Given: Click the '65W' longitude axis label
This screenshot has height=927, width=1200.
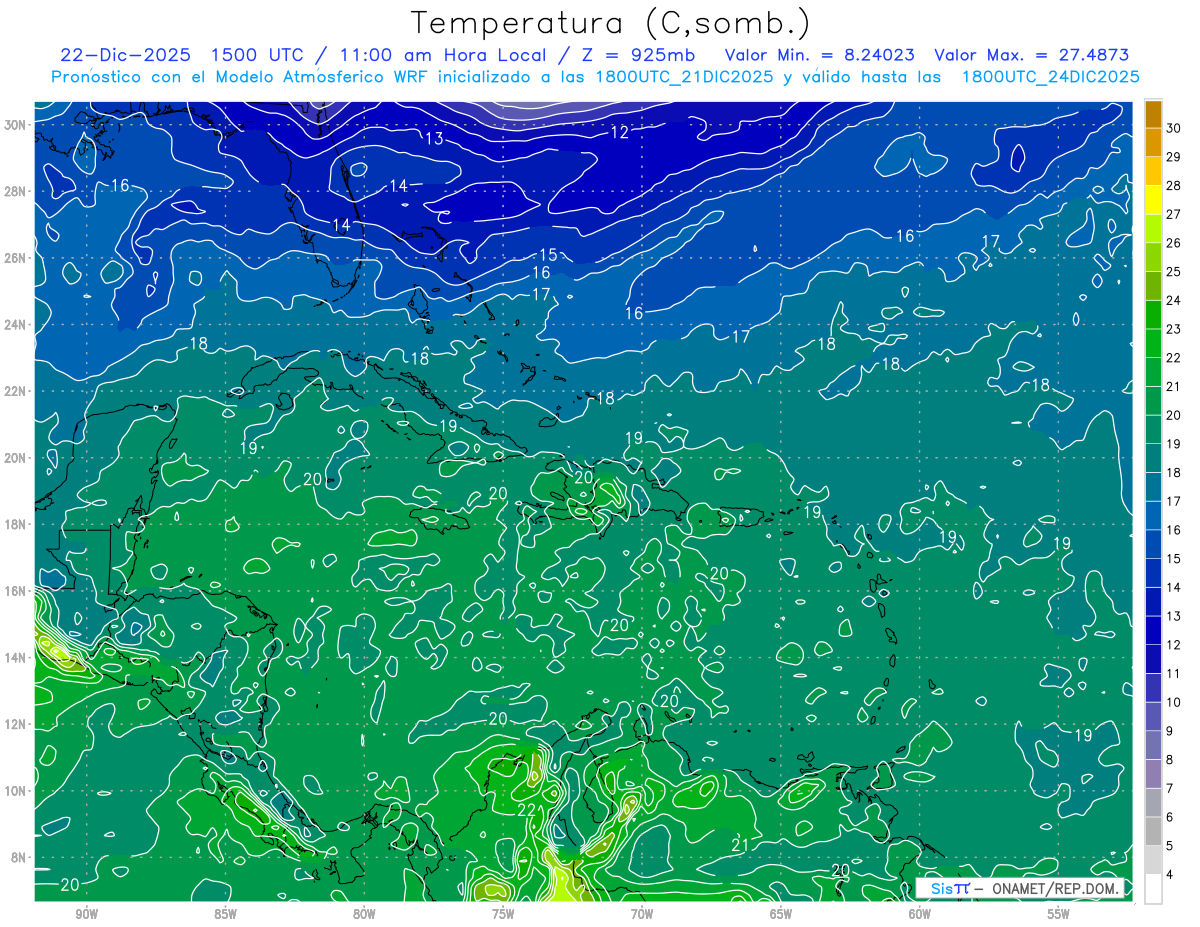Looking at the screenshot, I should pyautogui.click(x=781, y=914).
